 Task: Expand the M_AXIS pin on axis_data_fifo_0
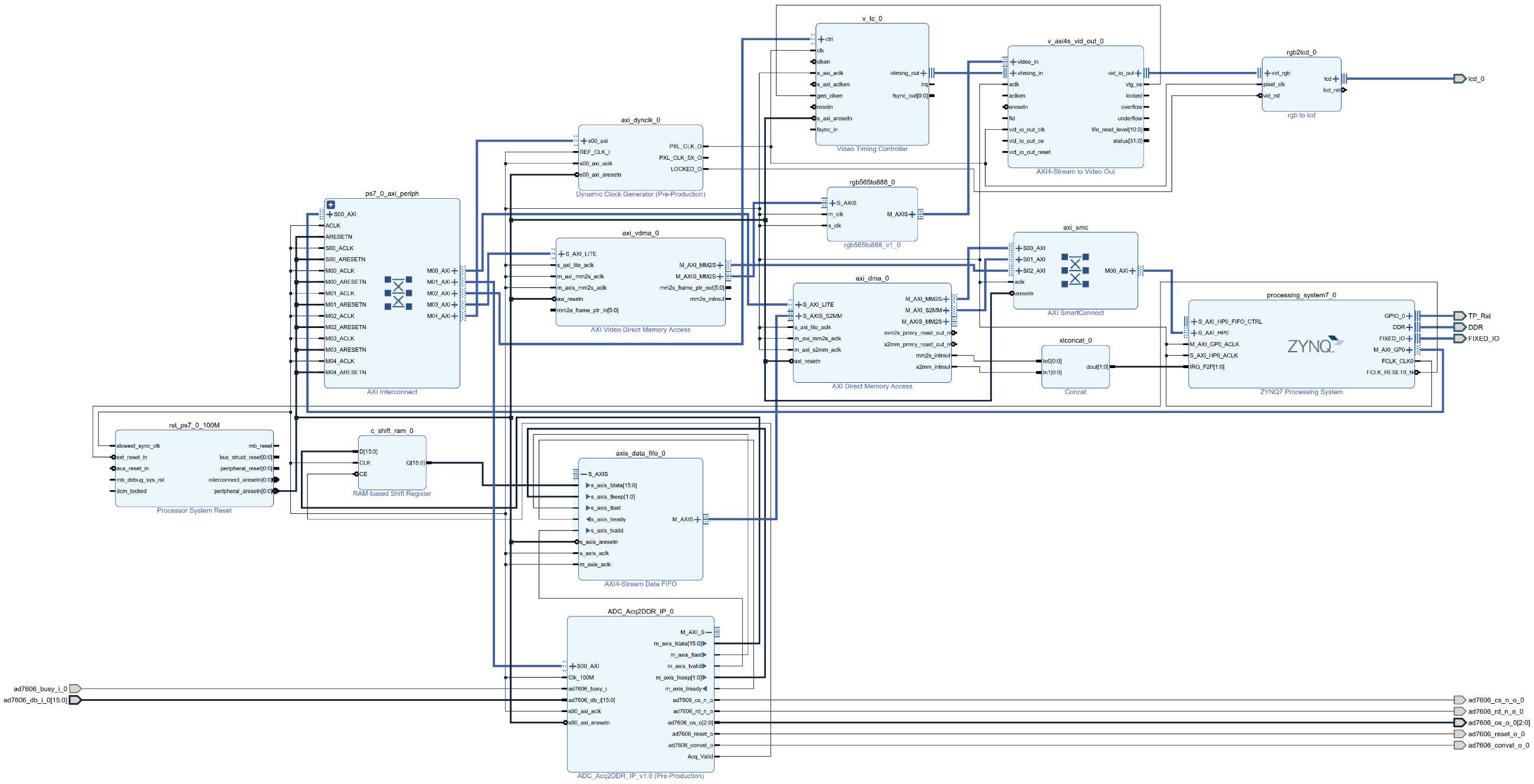tap(697, 520)
